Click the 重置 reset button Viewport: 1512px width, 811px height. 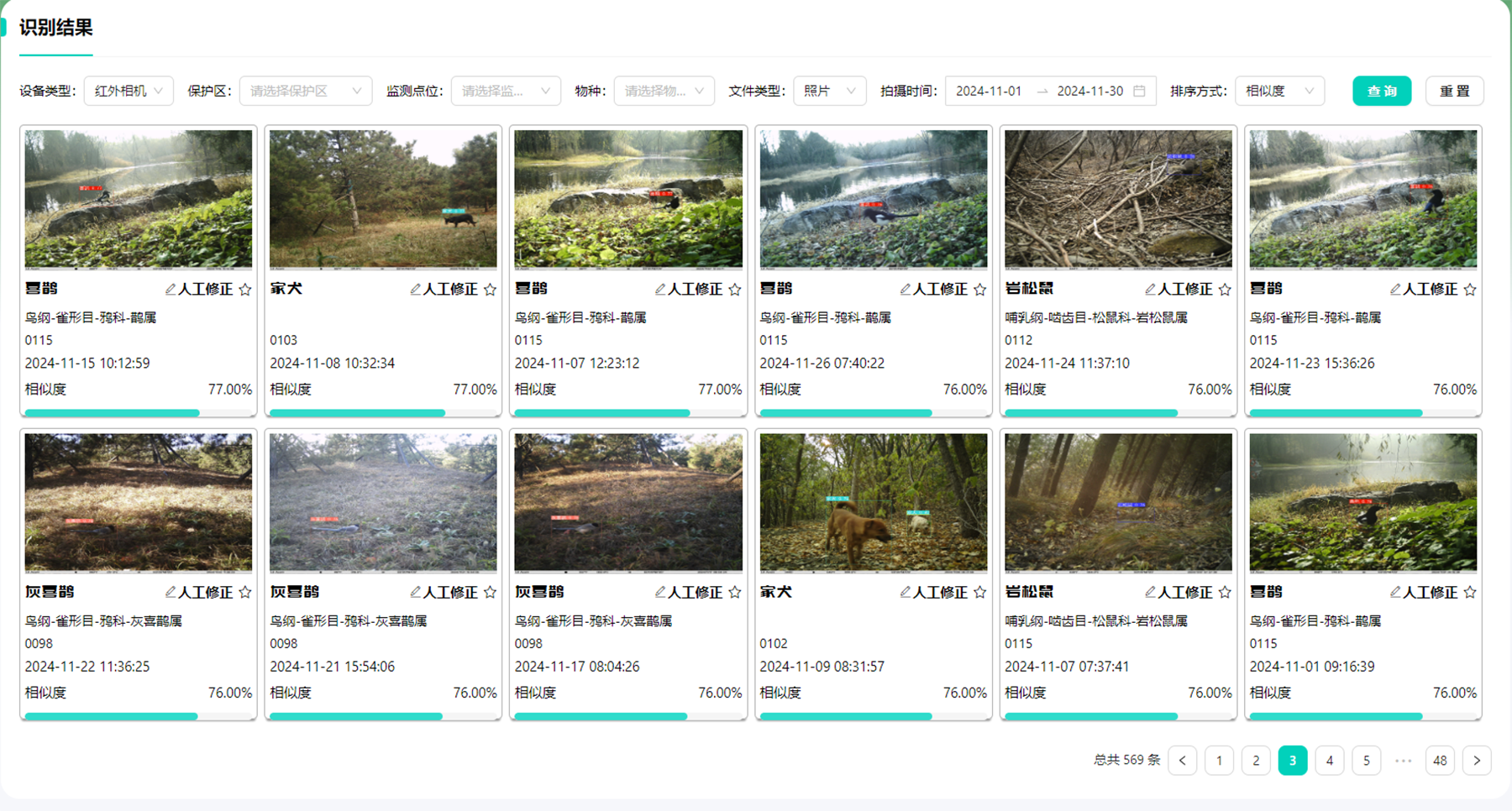(1454, 91)
